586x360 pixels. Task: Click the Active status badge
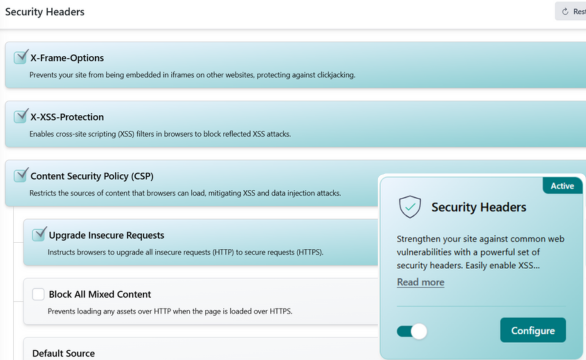click(x=562, y=186)
